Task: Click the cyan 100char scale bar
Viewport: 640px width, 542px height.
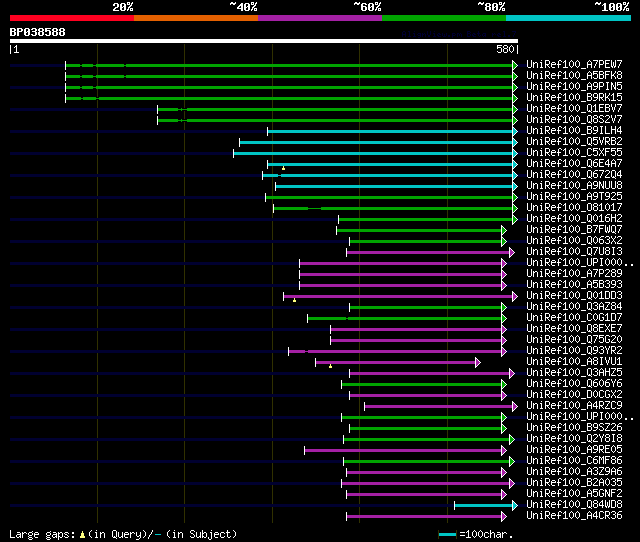Action: click(447, 534)
